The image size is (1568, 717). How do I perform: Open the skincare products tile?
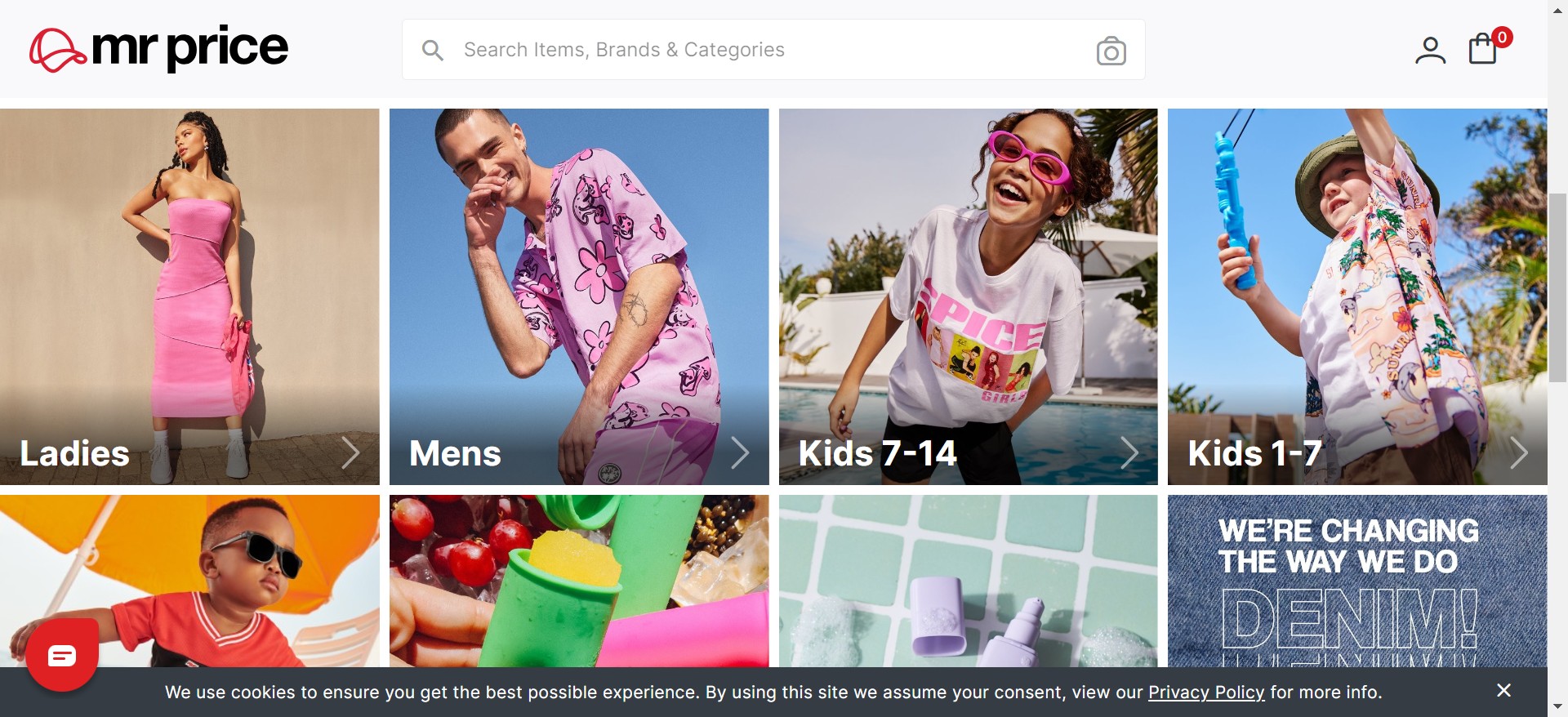(x=968, y=581)
